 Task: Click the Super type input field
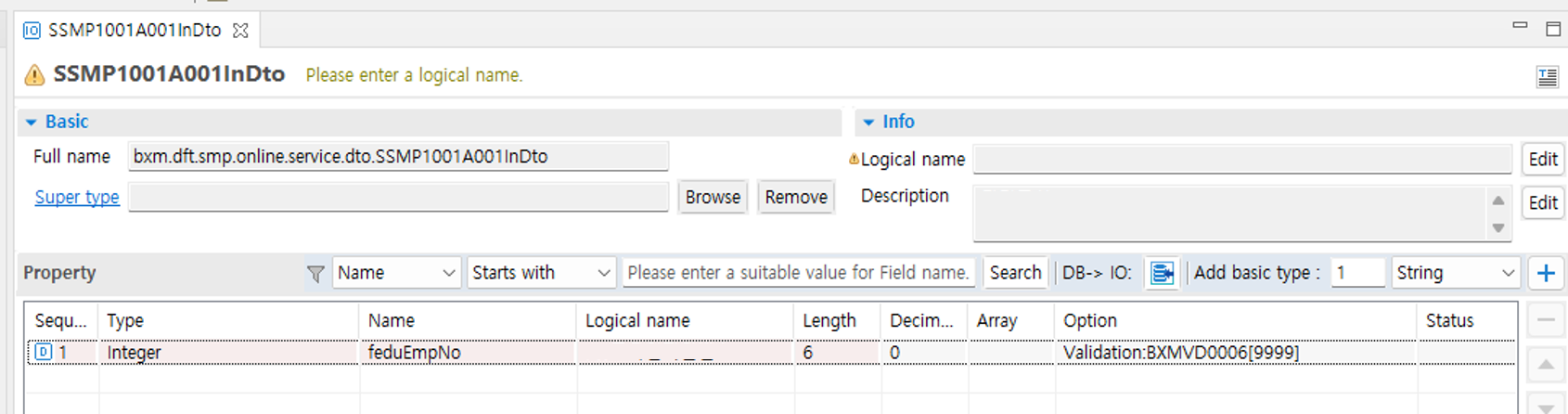coord(398,197)
